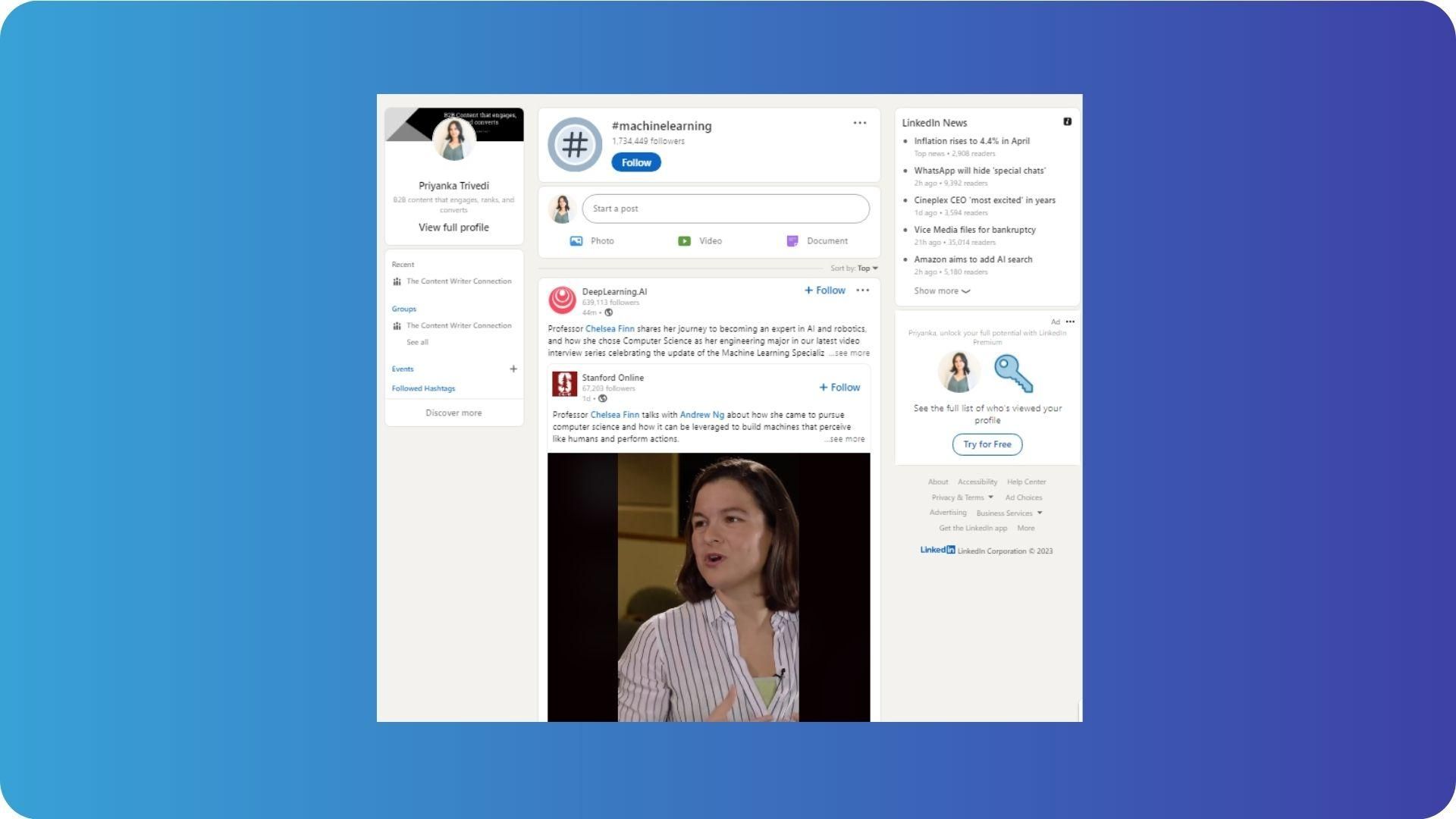Click profile photo in Premium ad
Screen dimensions: 1456x819
coord(959,372)
